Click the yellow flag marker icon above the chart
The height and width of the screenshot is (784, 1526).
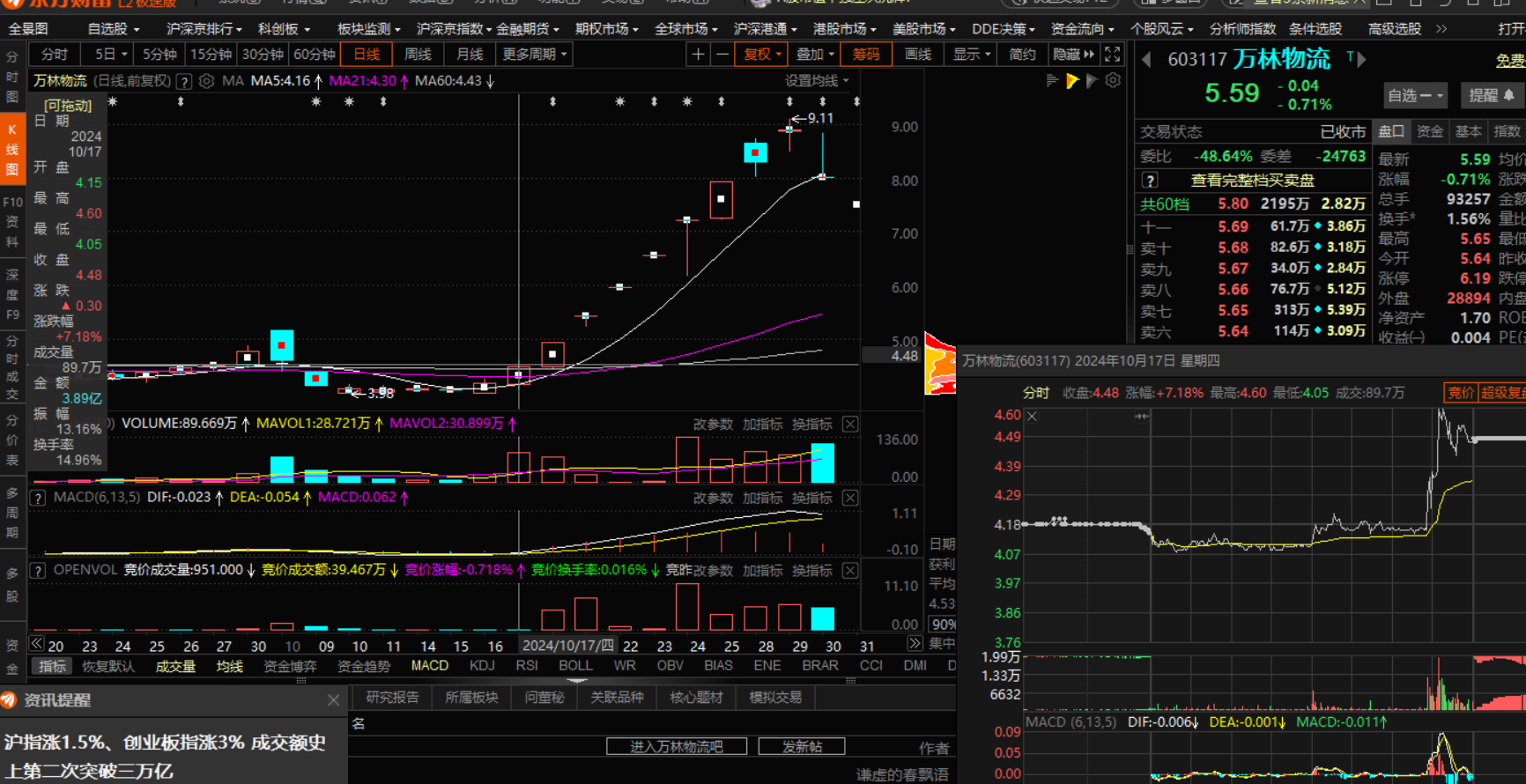pyautogui.click(x=1072, y=81)
